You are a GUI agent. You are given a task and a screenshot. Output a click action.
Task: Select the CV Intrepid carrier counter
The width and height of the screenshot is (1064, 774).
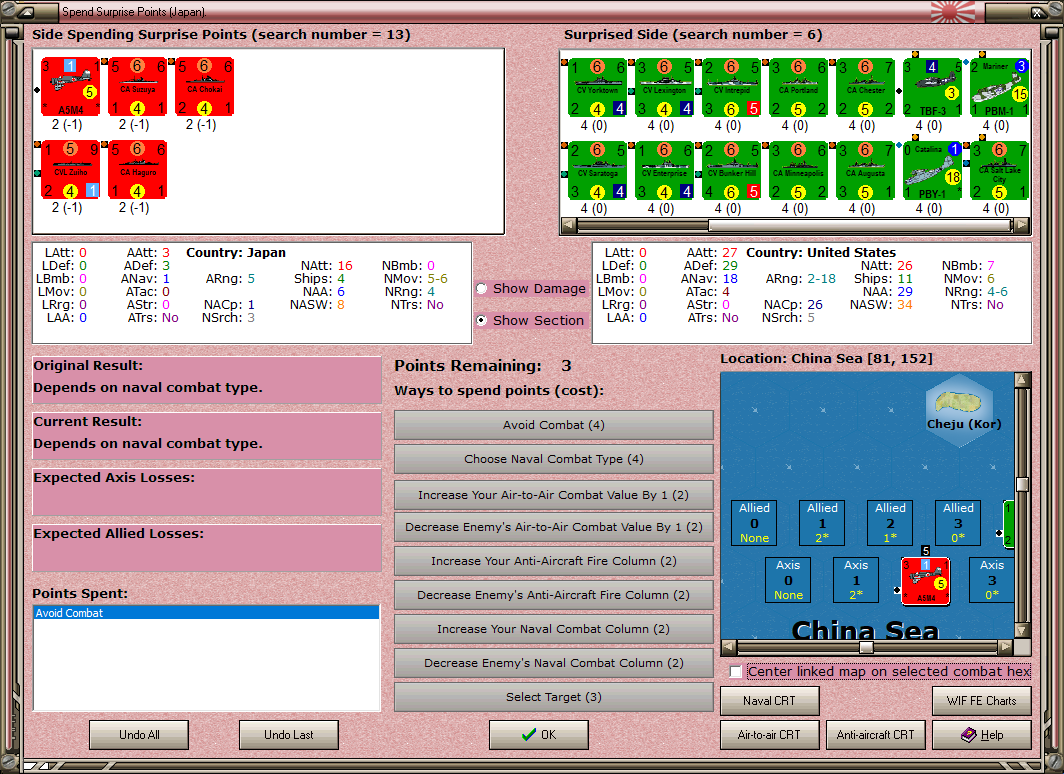pos(732,88)
